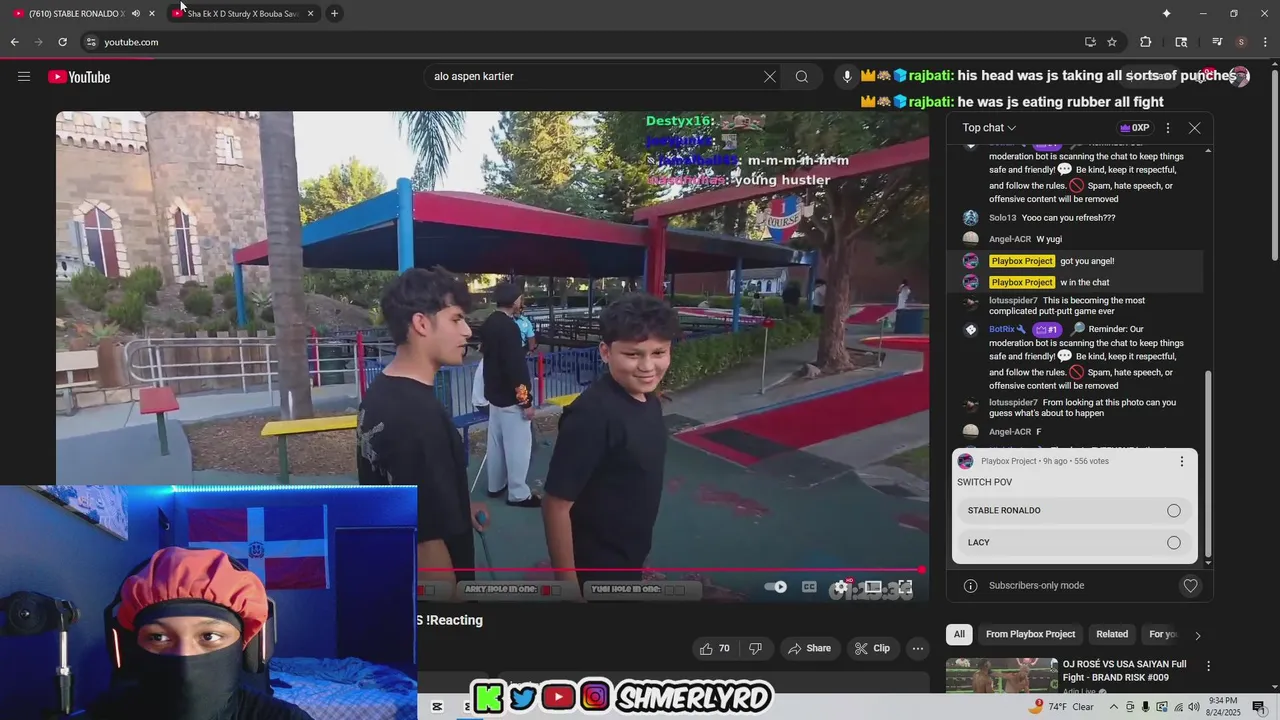Open options for OJ ROSÉ video

click(x=1208, y=666)
